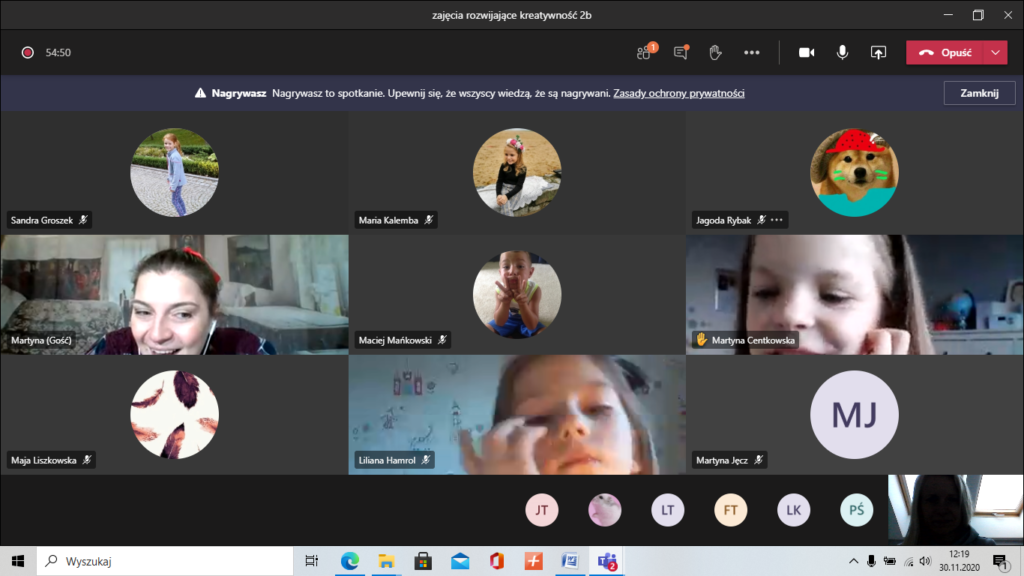Open the battery status tray icon
Image resolution: width=1024 pixels, height=576 pixels.
click(x=889, y=561)
